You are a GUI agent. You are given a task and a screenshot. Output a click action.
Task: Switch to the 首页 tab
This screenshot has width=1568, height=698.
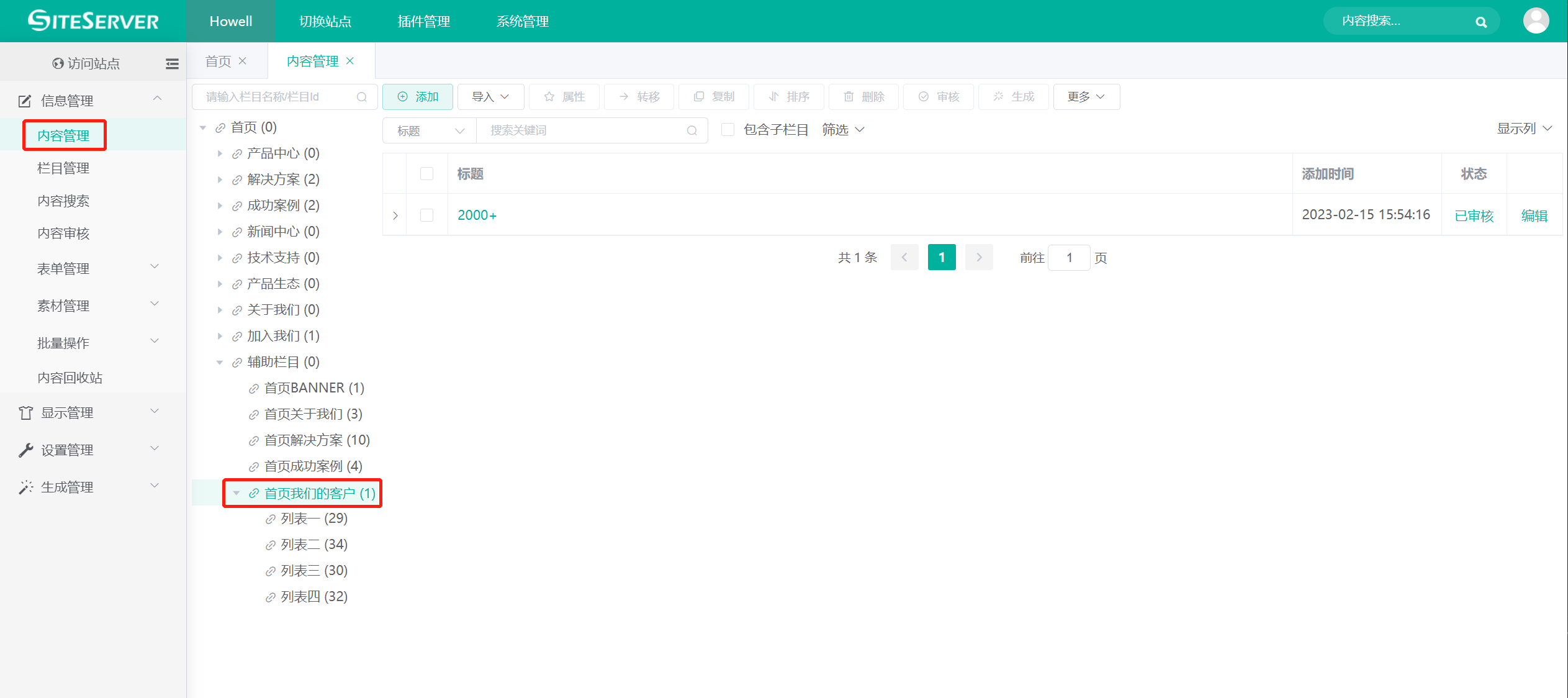point(218,60)
